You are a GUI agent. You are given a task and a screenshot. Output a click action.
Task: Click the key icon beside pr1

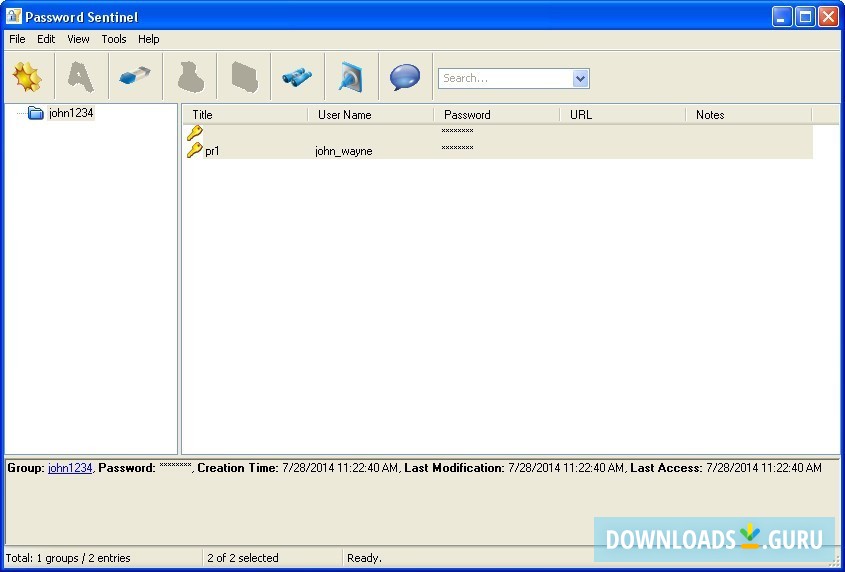(195, 150)
